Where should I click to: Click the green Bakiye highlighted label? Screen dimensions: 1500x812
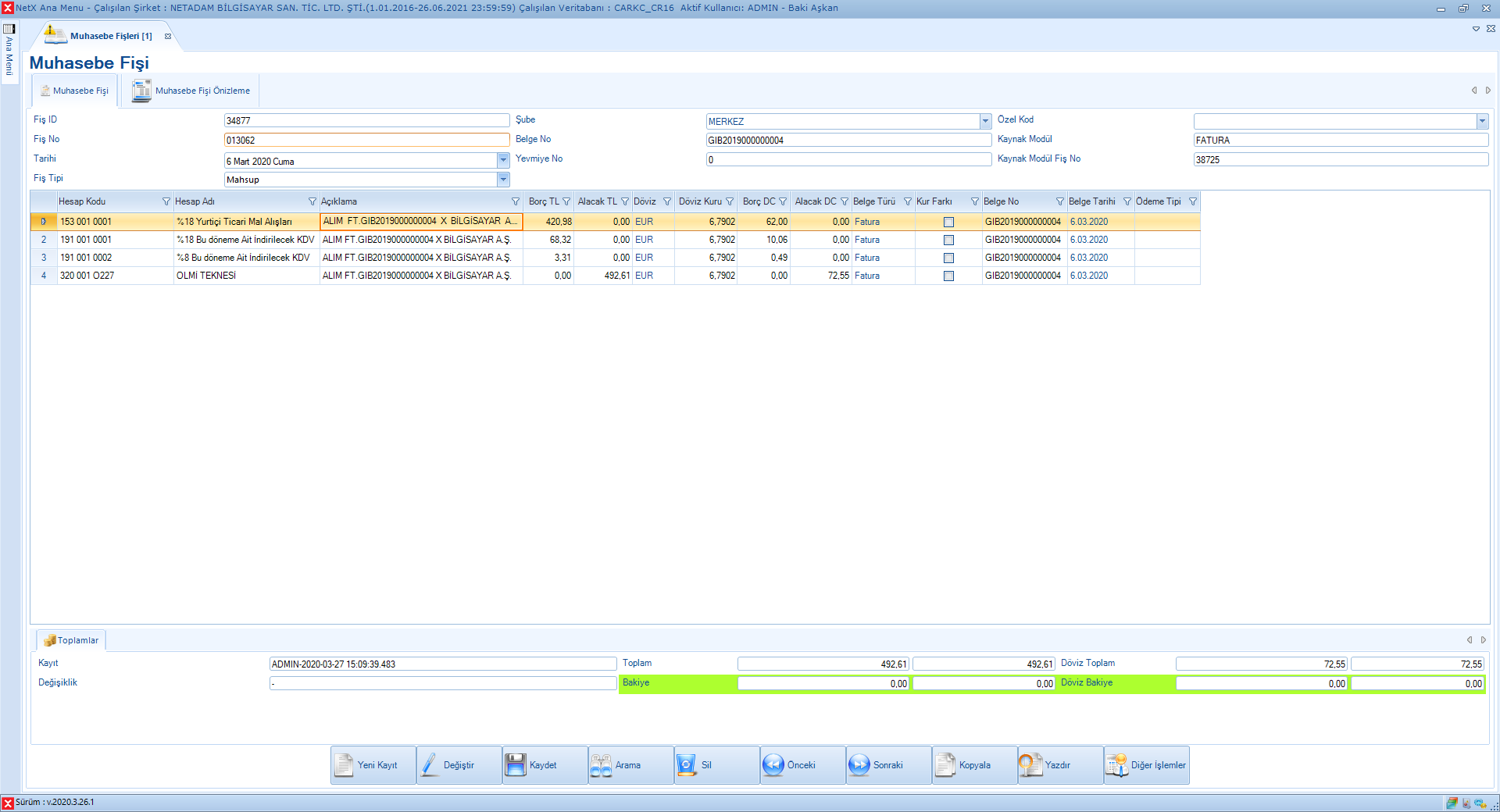tap(636, 682)
